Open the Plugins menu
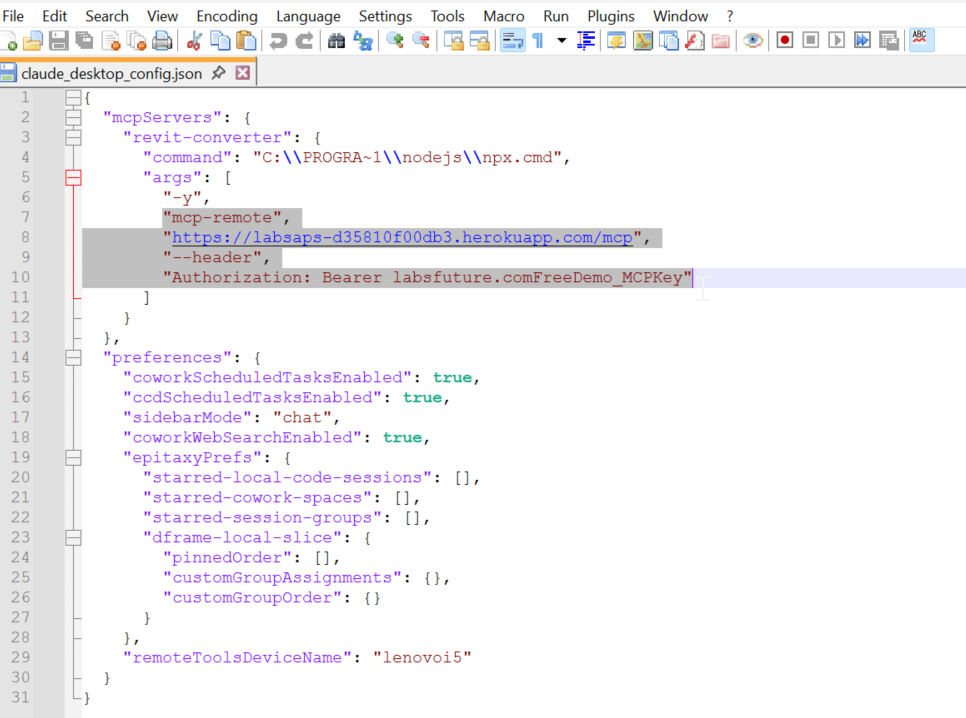 coord(611,16)
